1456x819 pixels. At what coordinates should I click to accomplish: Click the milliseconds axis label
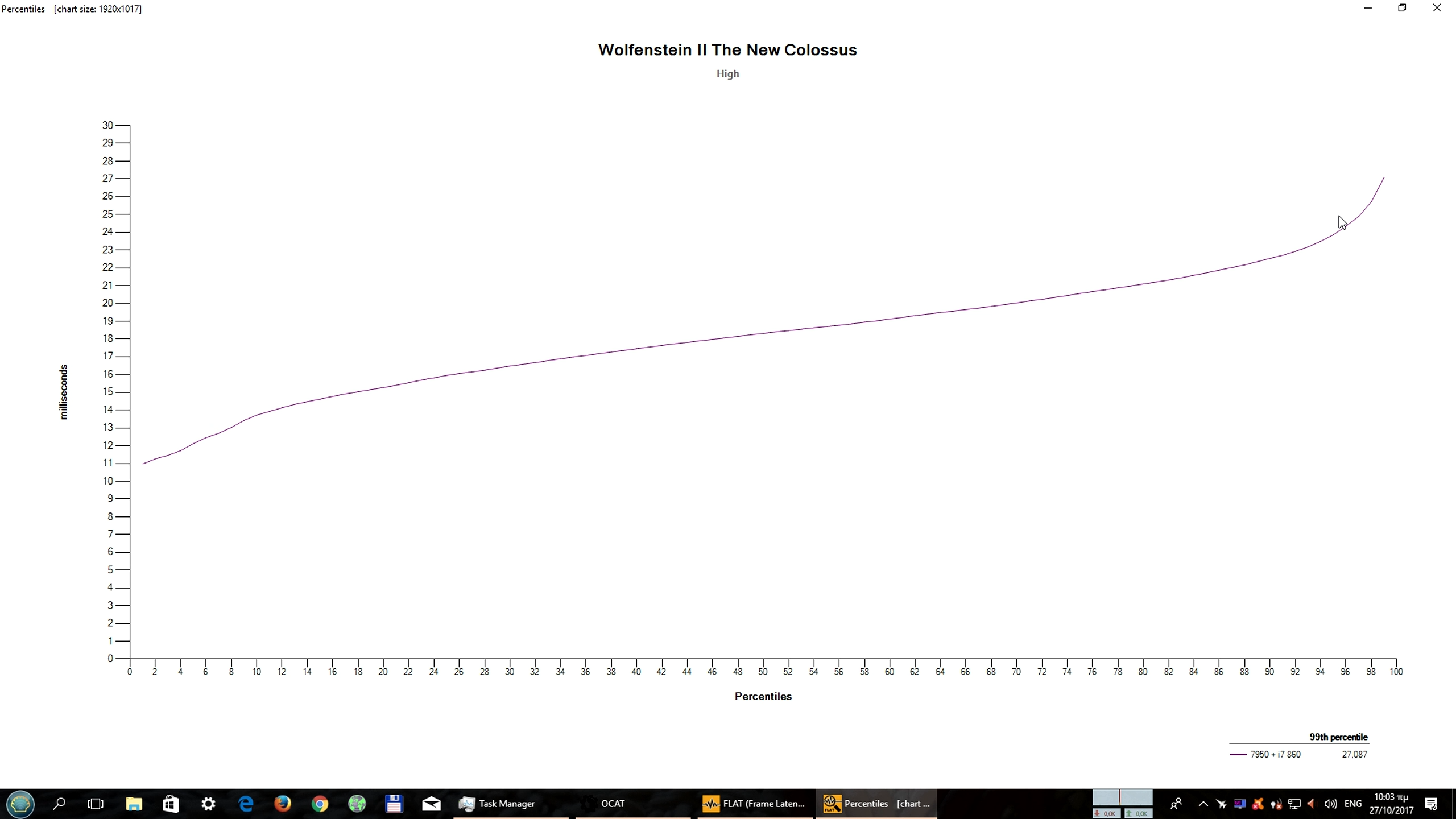point(64,392)
